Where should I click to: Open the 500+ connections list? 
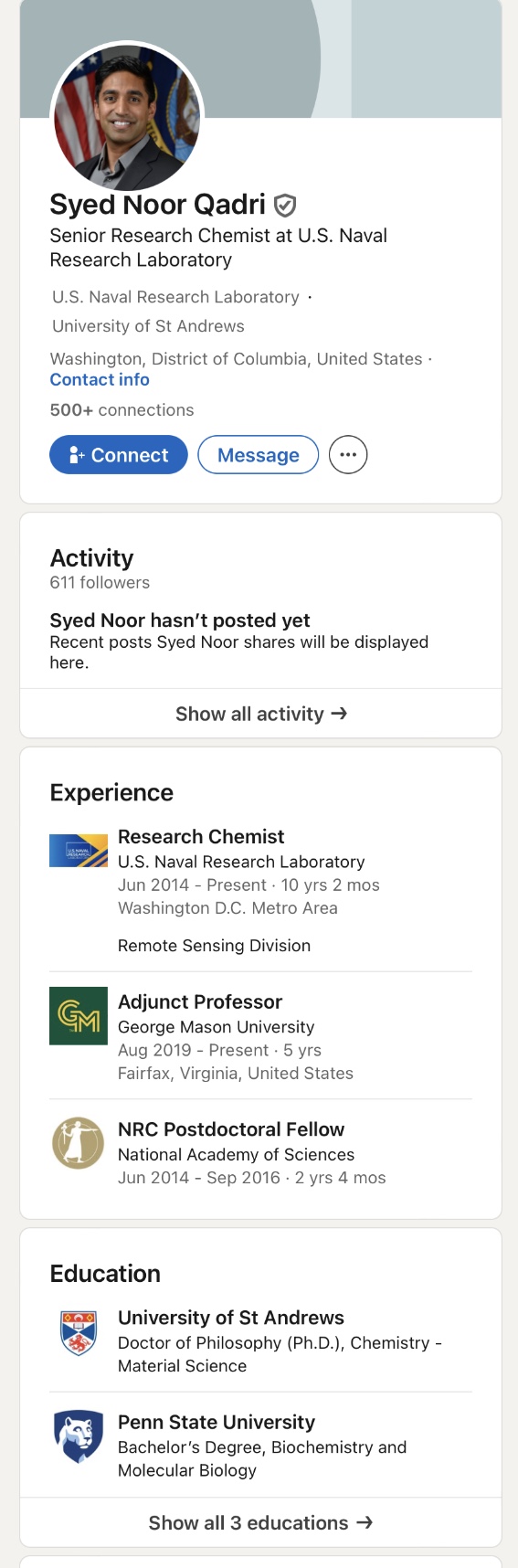pyautogui.click(x=122, y=409)
